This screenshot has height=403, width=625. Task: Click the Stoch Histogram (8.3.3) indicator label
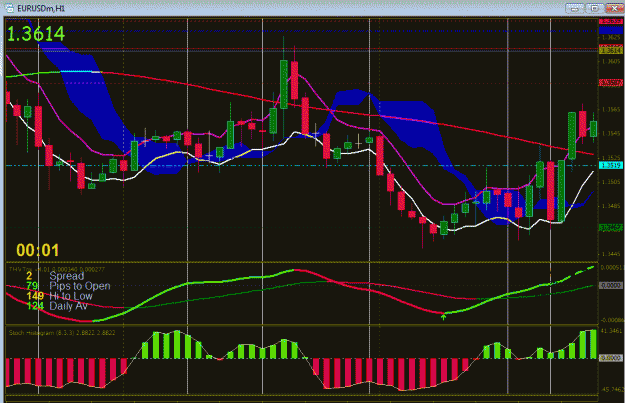click(x=62, y=332)
